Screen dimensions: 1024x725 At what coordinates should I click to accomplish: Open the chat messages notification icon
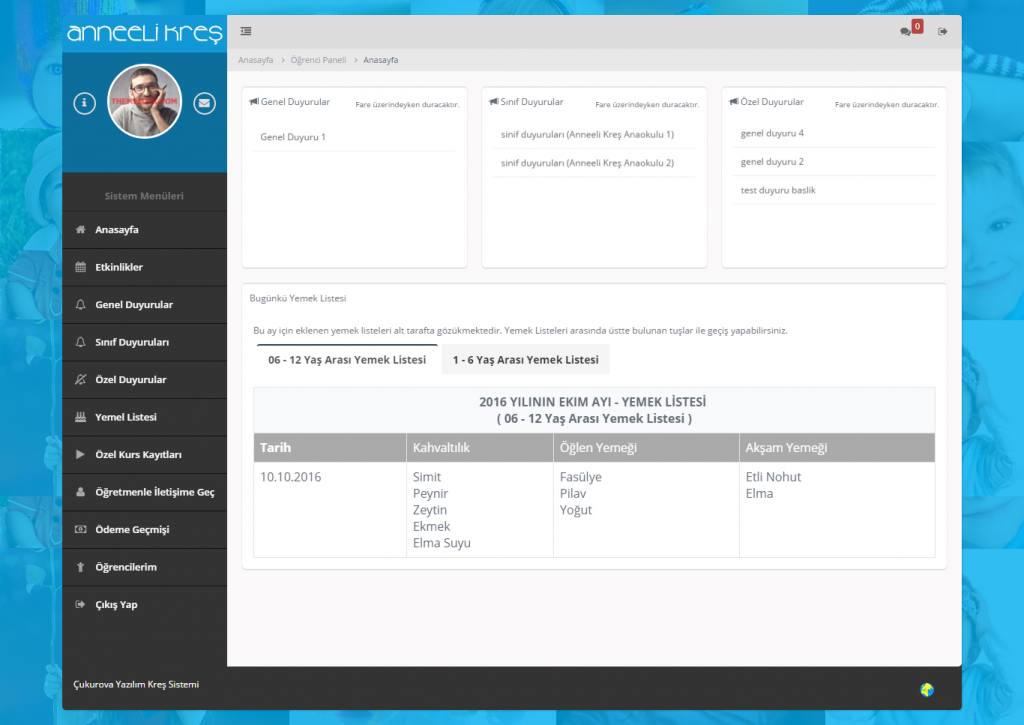(906, 32)
